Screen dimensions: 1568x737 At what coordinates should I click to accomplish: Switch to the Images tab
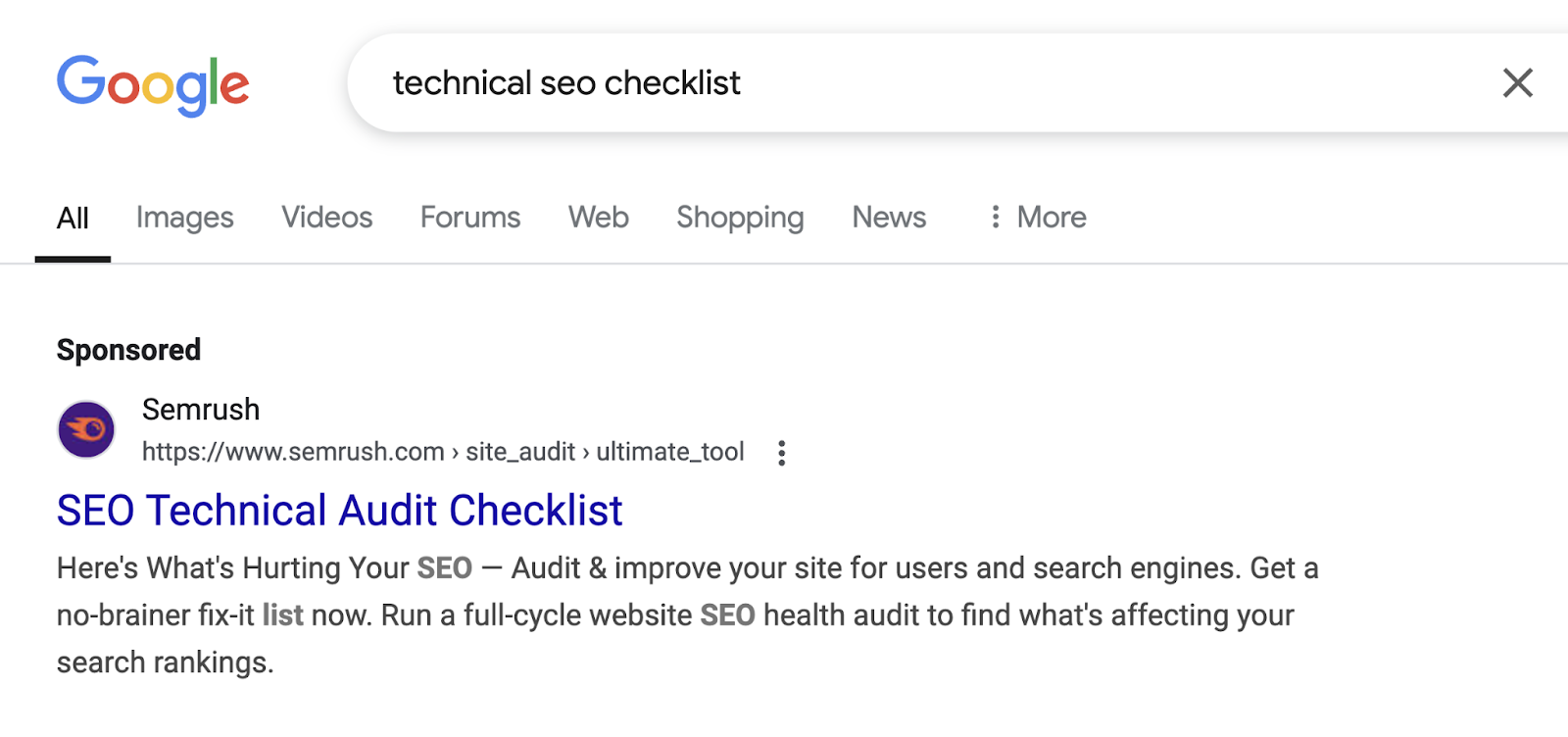[x=184, y=218]
